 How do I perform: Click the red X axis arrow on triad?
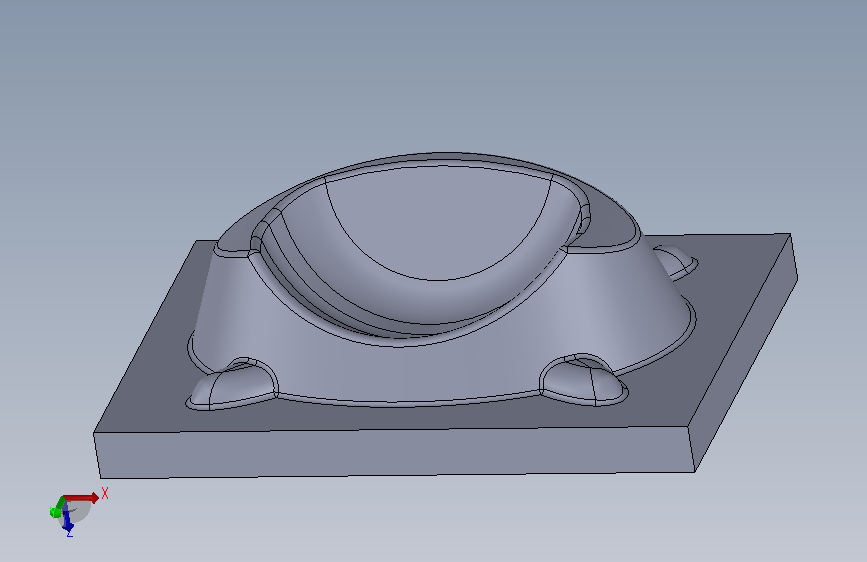click(81, 498)
